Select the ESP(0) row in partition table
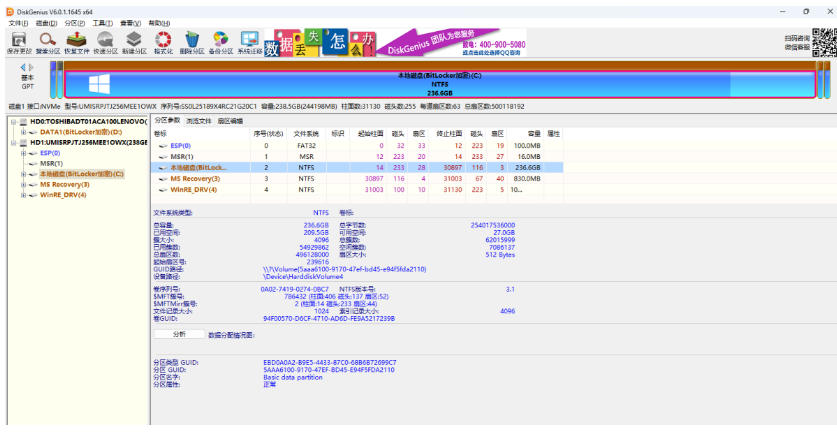 click(182, 146)
